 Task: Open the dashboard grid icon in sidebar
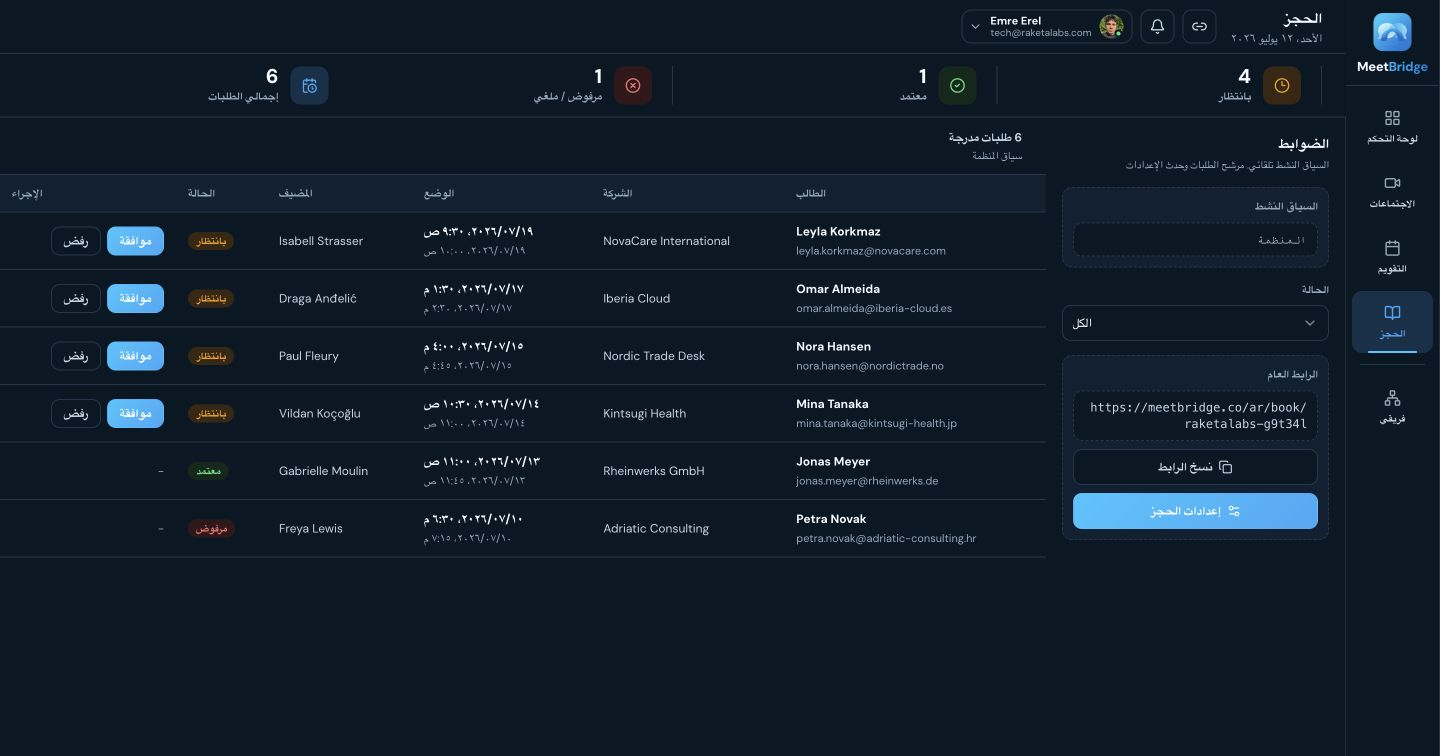click(x=1392, y=118)
